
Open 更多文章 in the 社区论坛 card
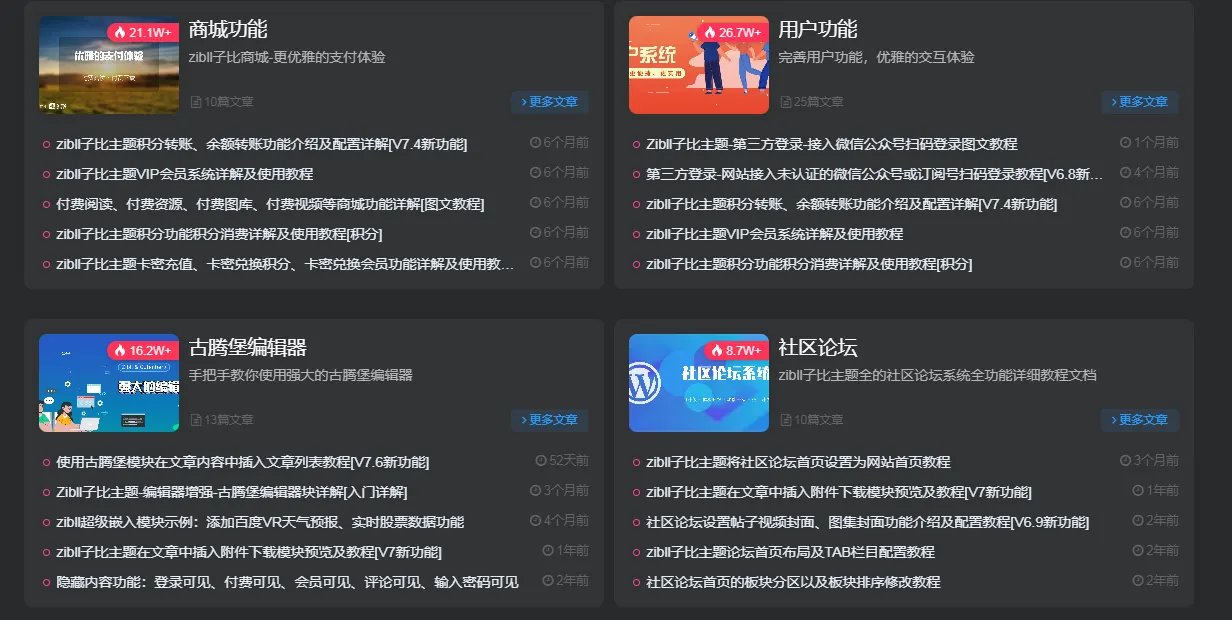coord(1140,420)
